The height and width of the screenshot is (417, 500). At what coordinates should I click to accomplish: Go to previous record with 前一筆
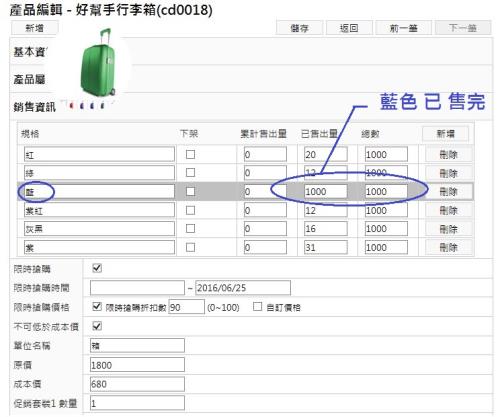pyautogui.click(x=403, y=28)
